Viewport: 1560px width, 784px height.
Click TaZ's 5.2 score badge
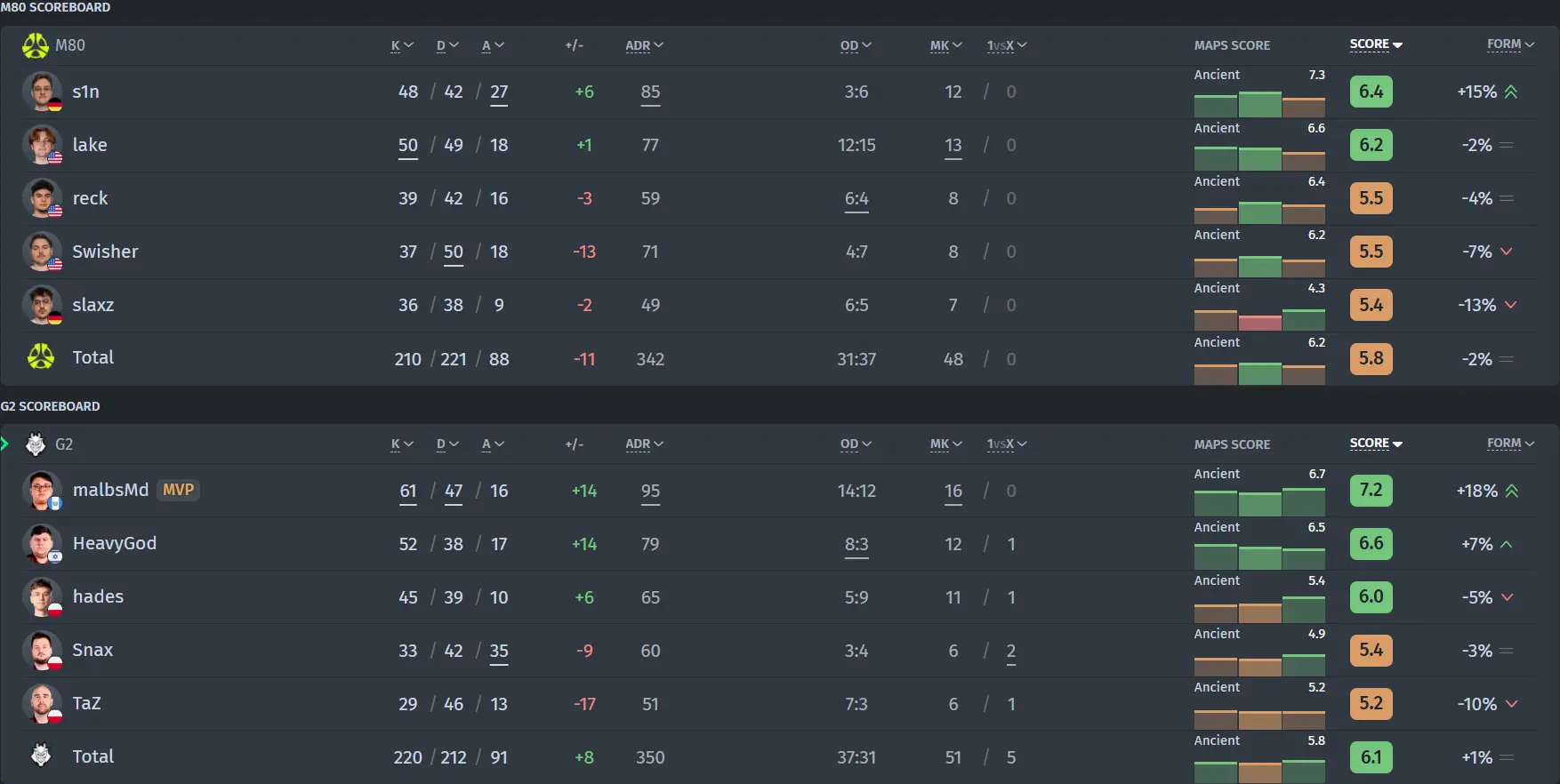[x=1371, y=704]
